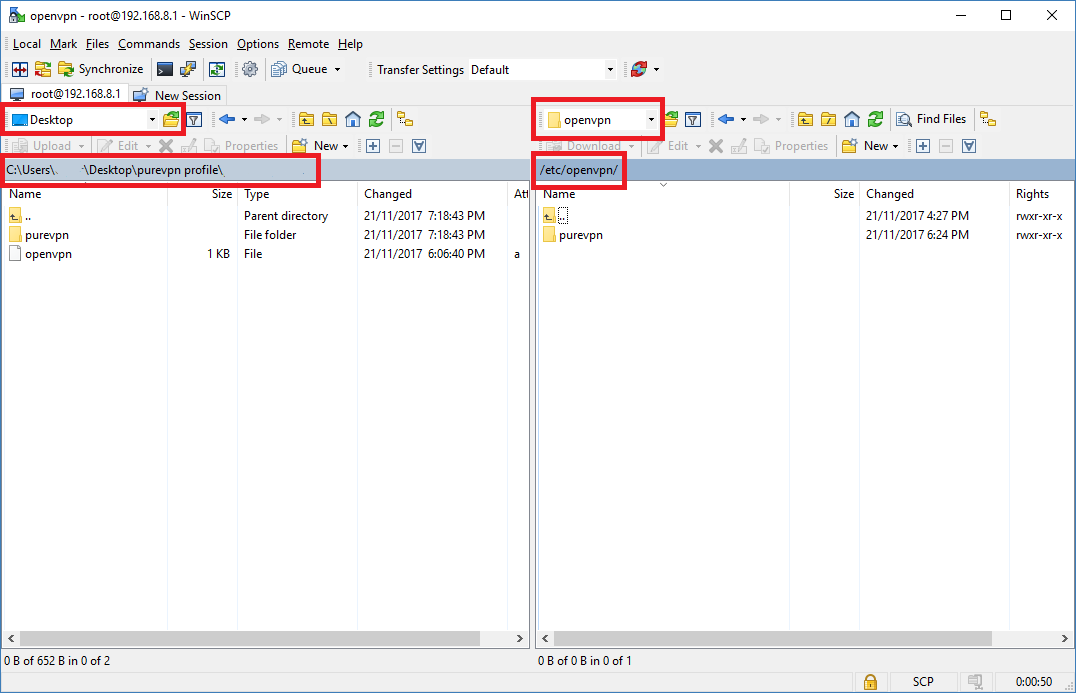Click New button in local panel

tap(320, 146)
